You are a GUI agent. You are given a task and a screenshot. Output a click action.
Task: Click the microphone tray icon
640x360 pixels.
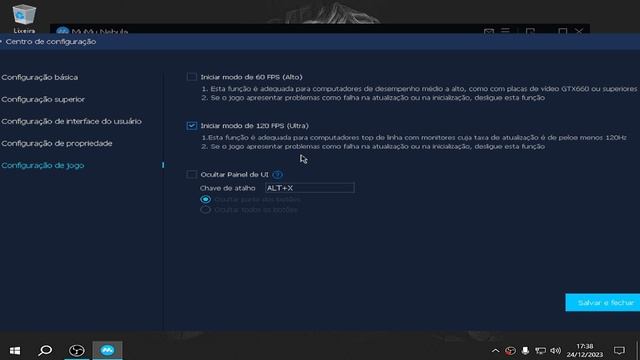[525, 351]
